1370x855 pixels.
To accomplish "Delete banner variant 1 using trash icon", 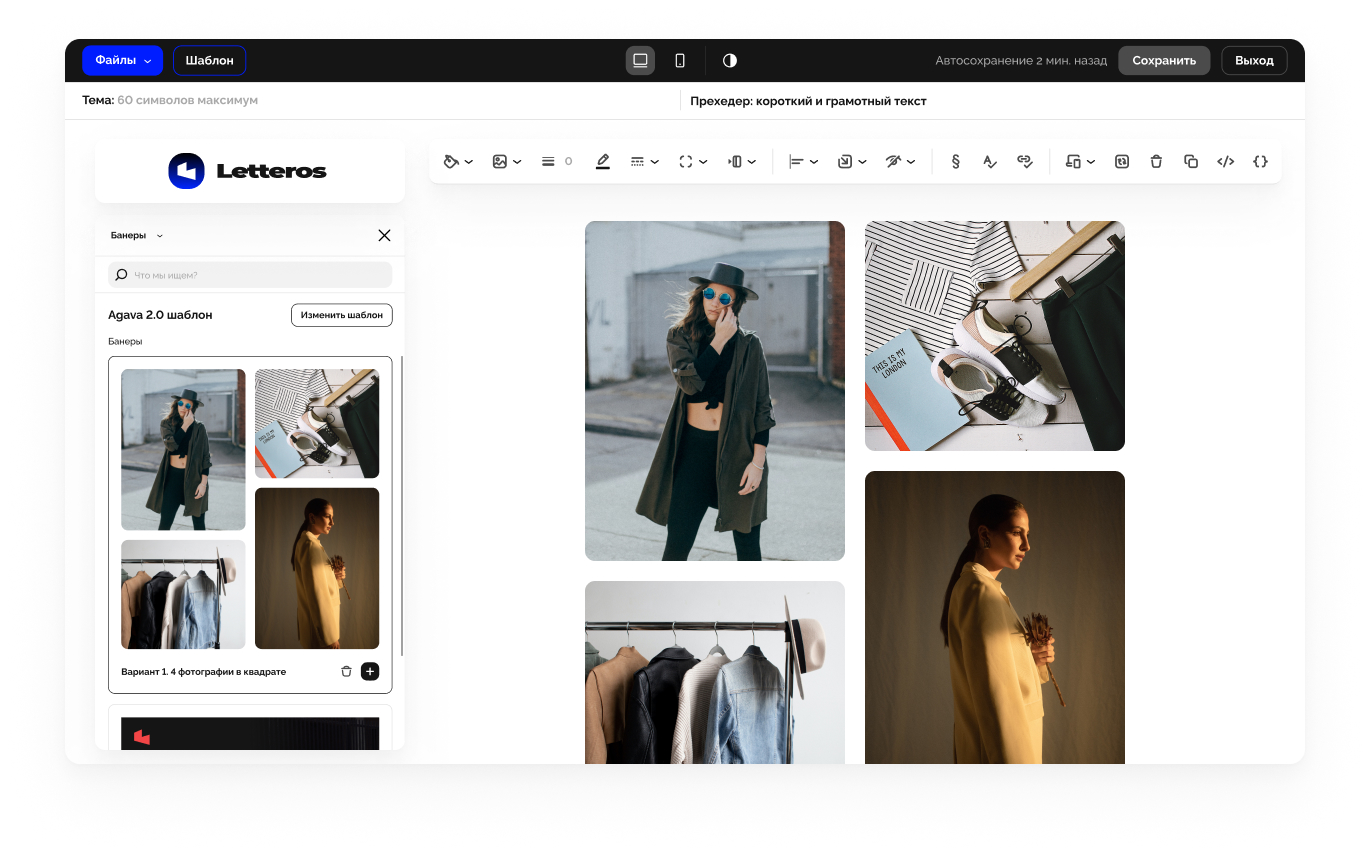I will 346,671.
